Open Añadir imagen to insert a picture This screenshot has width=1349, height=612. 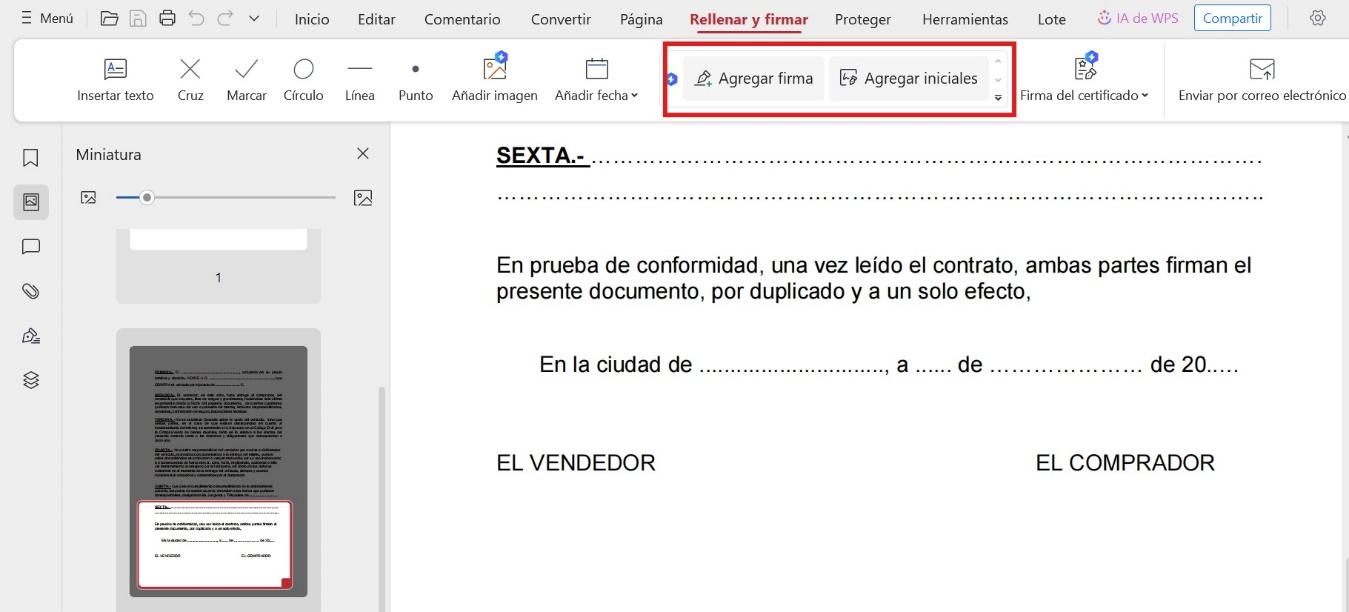[x=494, y=79]
